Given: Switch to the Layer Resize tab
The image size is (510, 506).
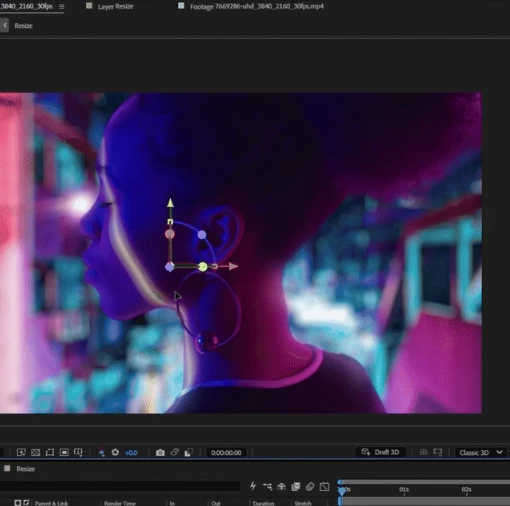Looking at the screenshot, I should (x=116, y=6).
